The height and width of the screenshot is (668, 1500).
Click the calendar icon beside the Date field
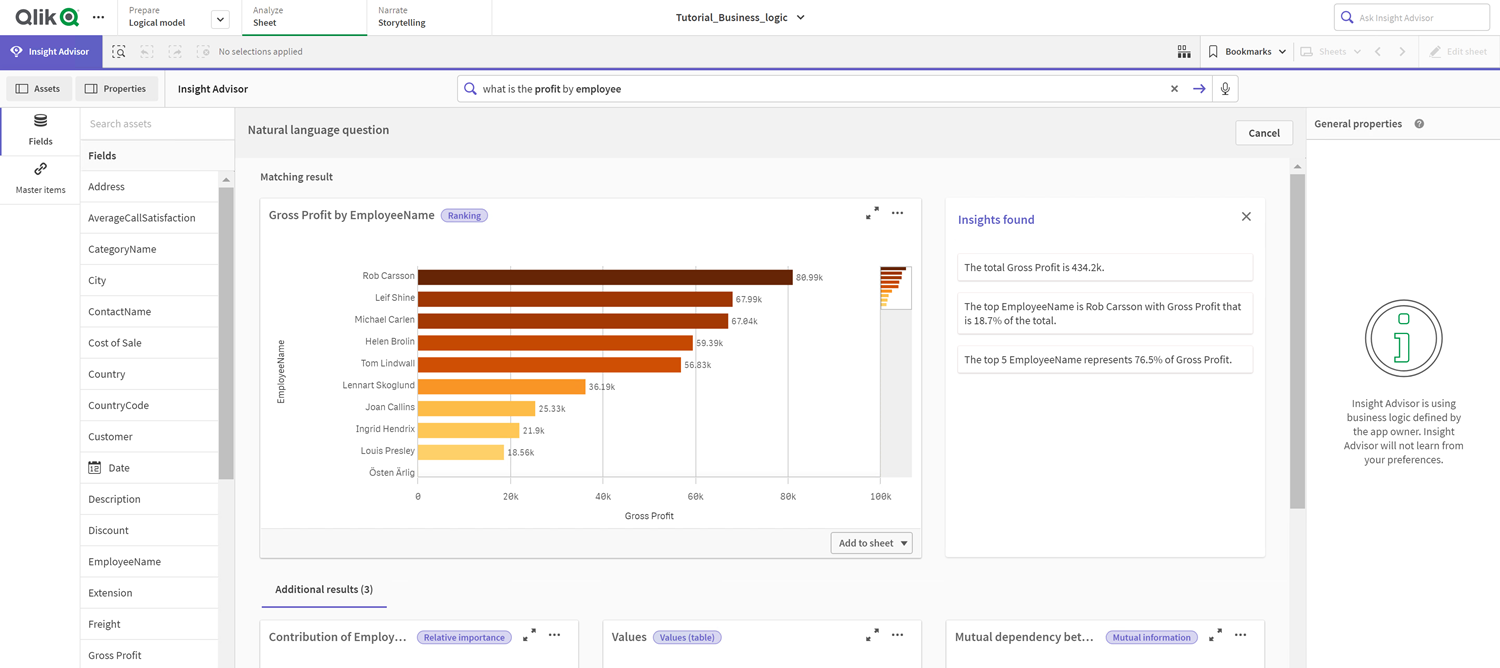95,467
